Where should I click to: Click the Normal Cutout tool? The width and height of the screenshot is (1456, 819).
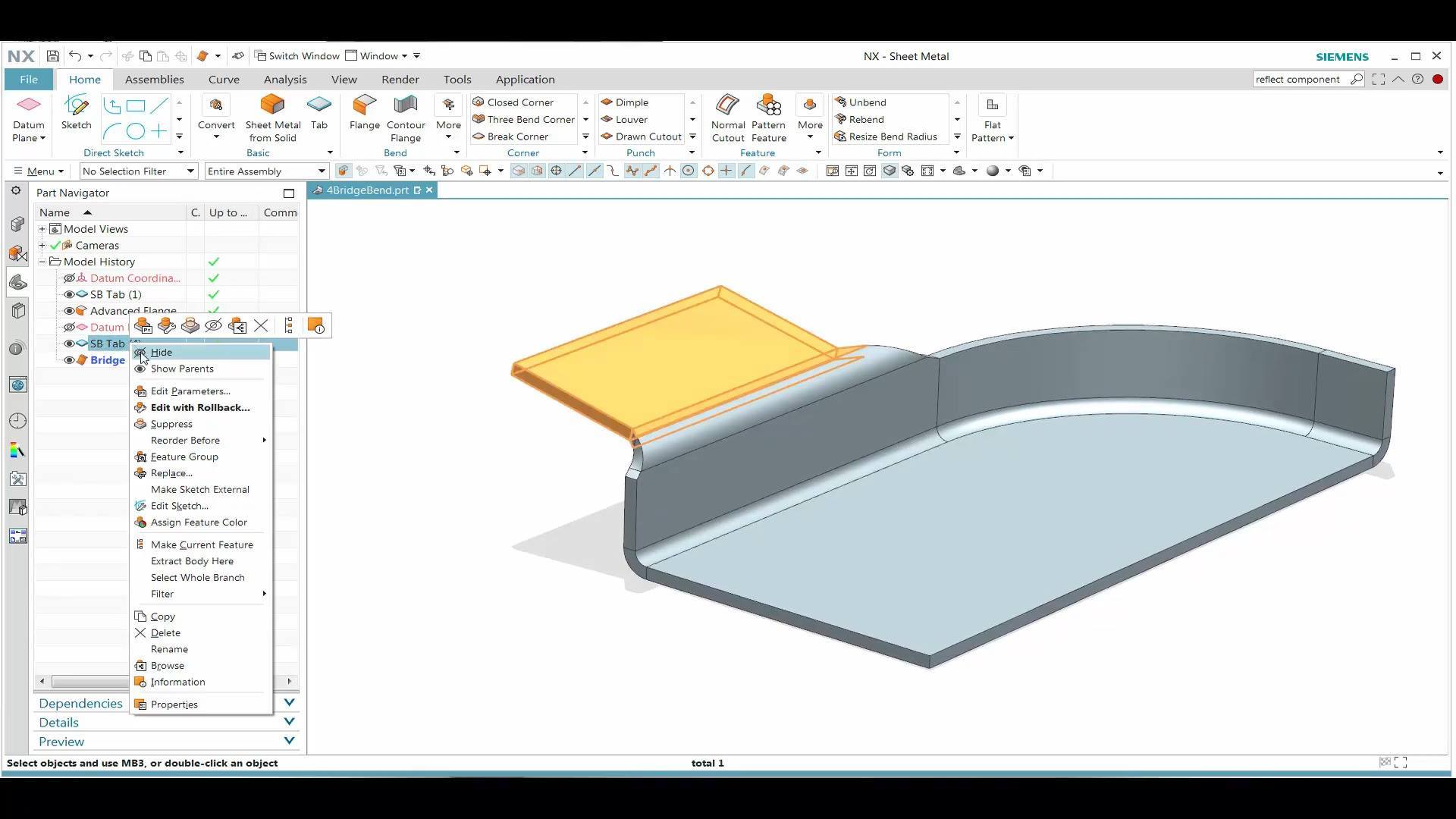pyautogui.click(x=728, y=118)
